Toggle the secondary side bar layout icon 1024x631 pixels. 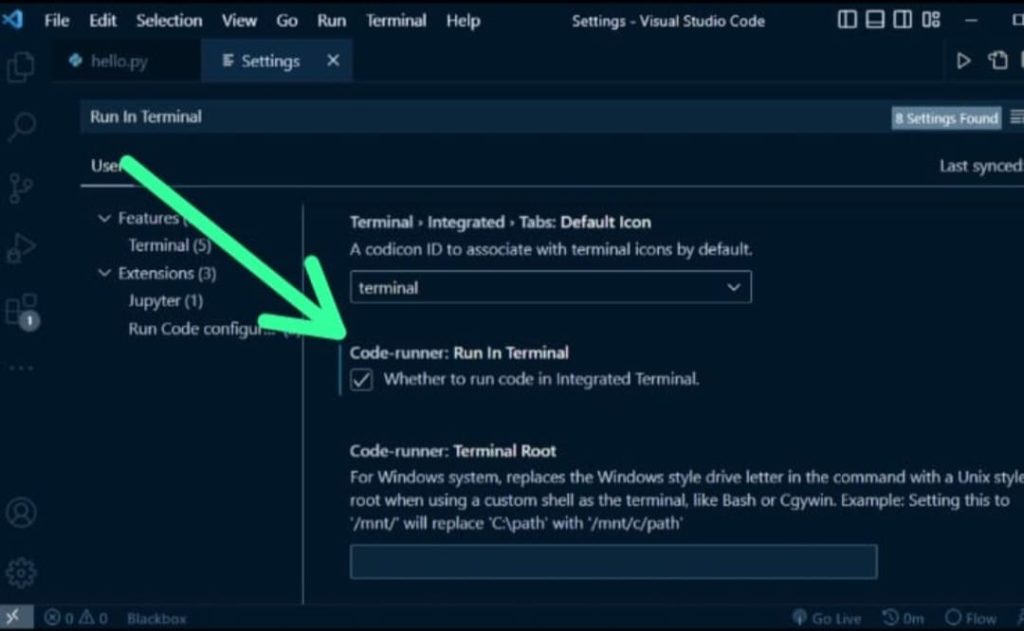[x=903, y=20]
